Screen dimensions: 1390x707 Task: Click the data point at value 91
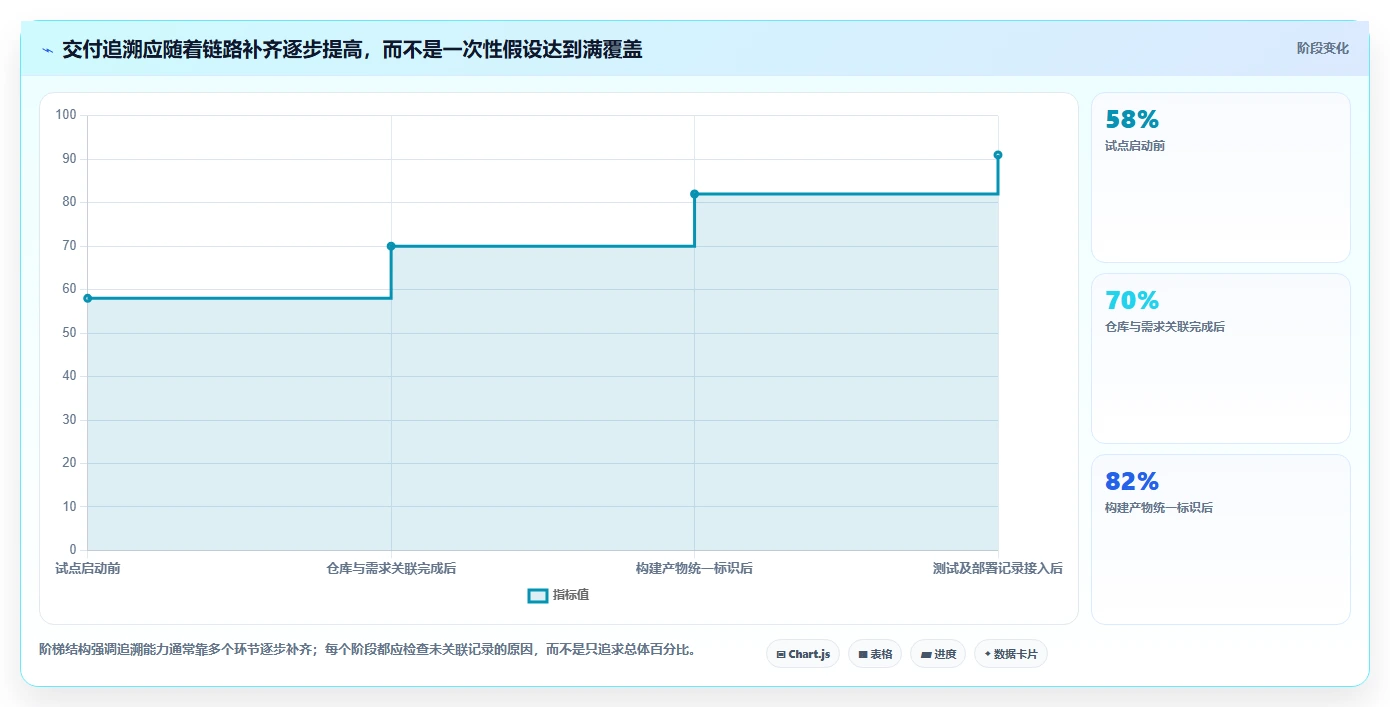998,155
